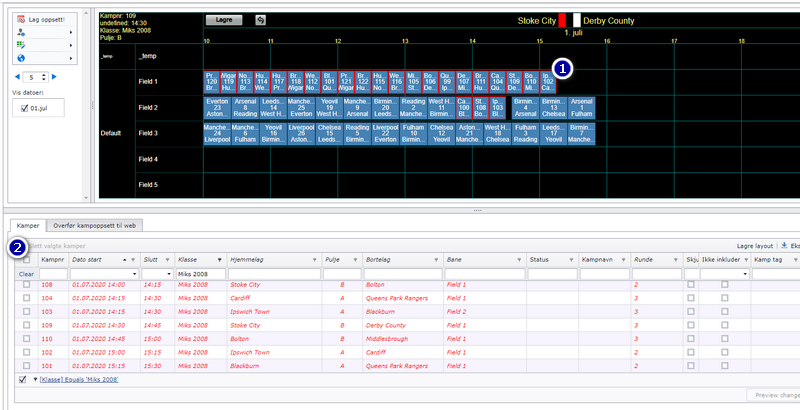Disable the Klasse Equals filter checkbox
This screenshot has height=410, width=800.
(22, 379)
